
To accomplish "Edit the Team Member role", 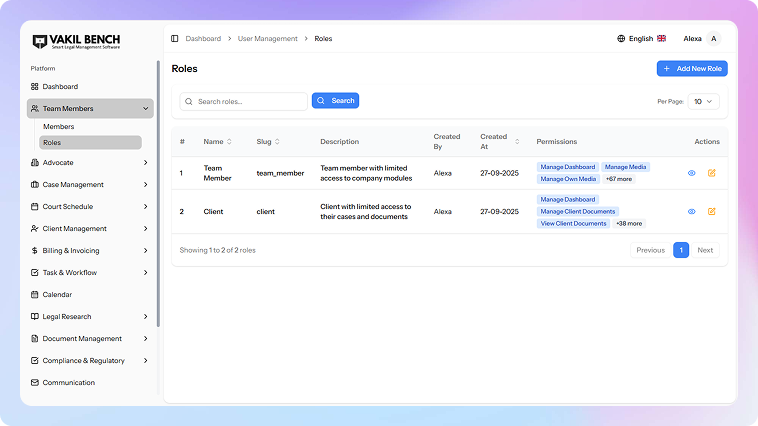I will (x=711, y=173).
